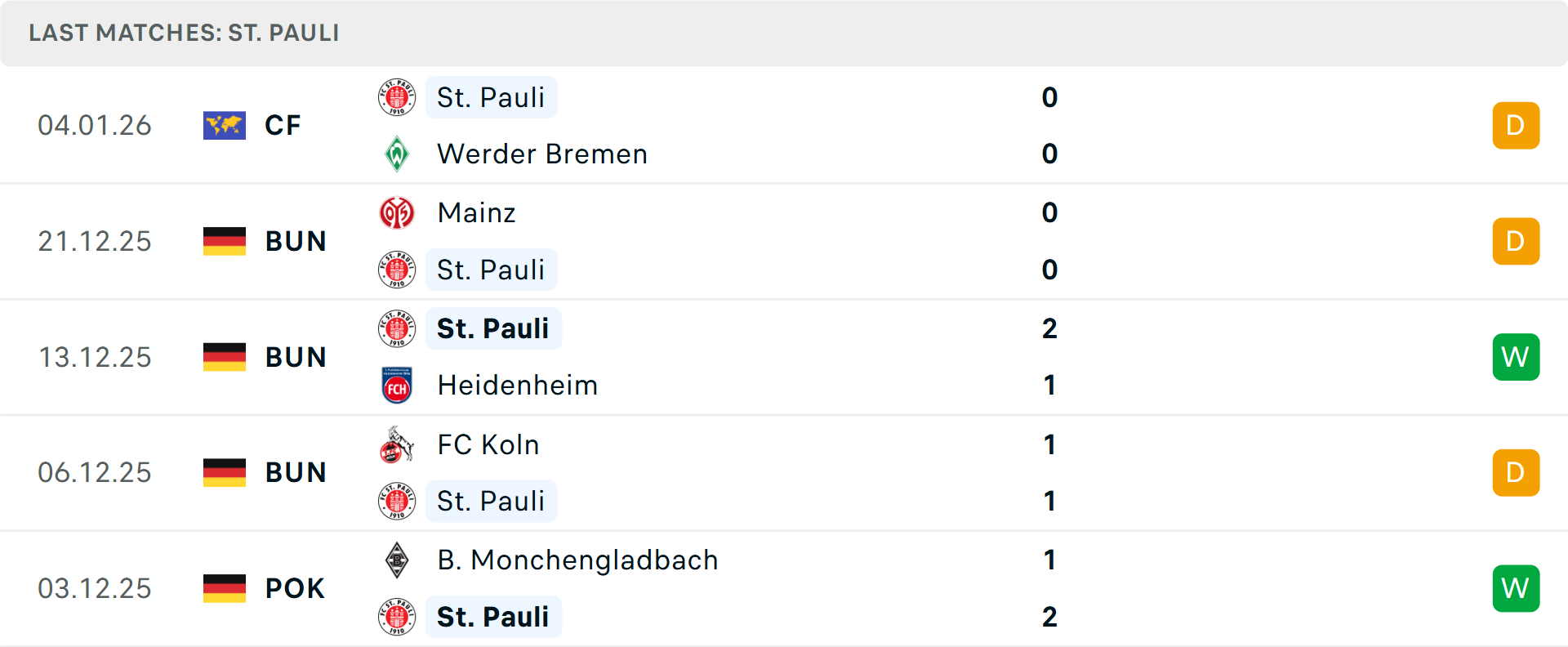Click the draw badge for FC Koln match
This screenshot has width=1568, height=647.
point(1516,473)
